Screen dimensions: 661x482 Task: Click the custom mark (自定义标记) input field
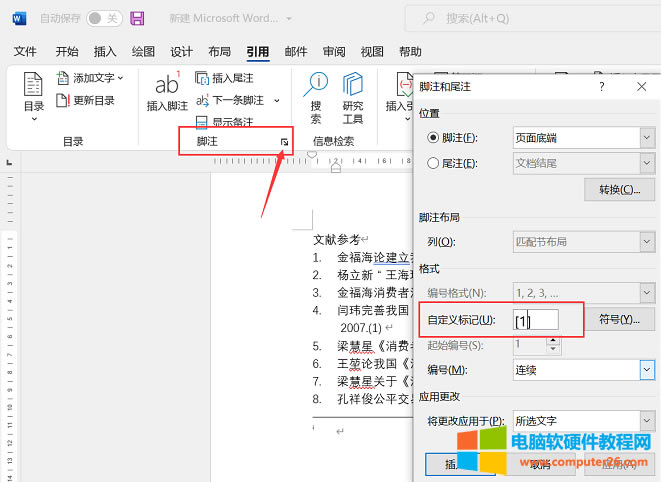pyautogui.click(x=534, y=320)
